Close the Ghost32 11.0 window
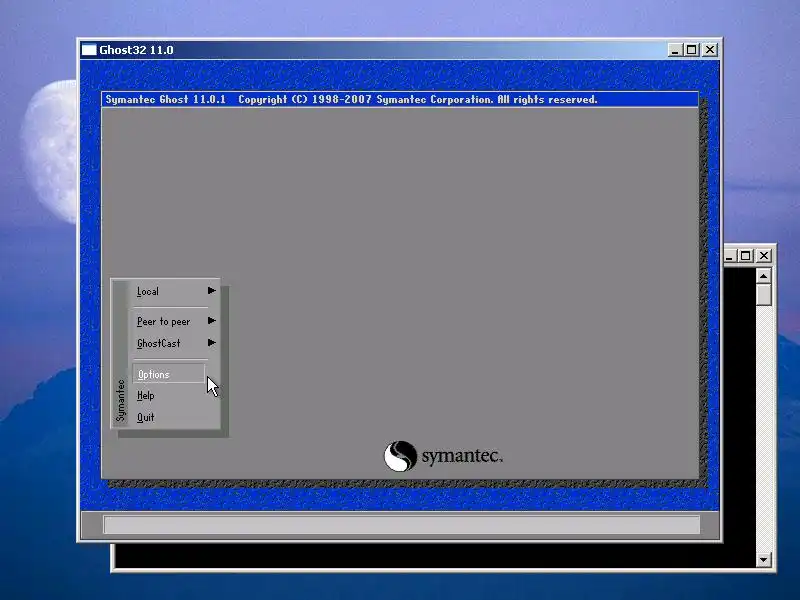The image size is (800, 600). point(710,50)
